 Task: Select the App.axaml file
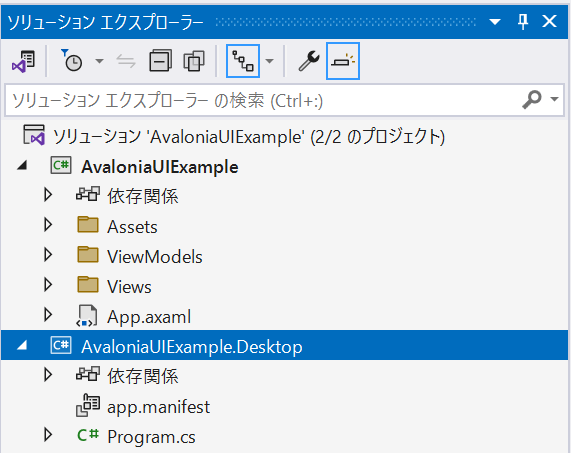click(x=149, y=317)
